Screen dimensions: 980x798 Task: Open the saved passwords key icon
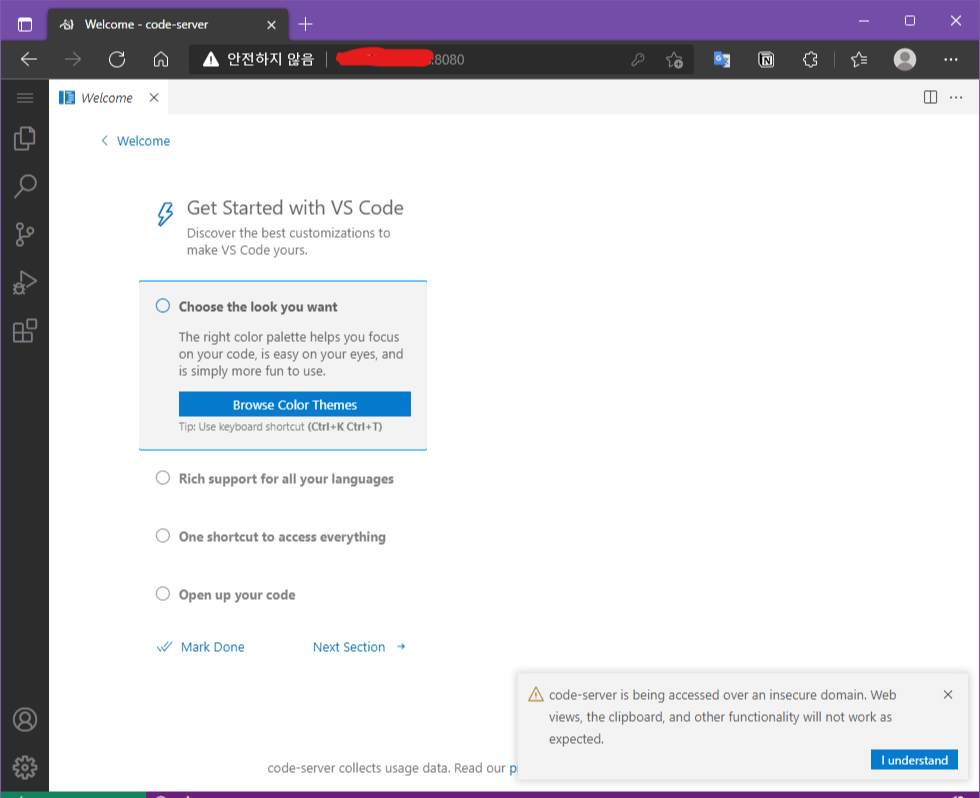pos(638,59)
